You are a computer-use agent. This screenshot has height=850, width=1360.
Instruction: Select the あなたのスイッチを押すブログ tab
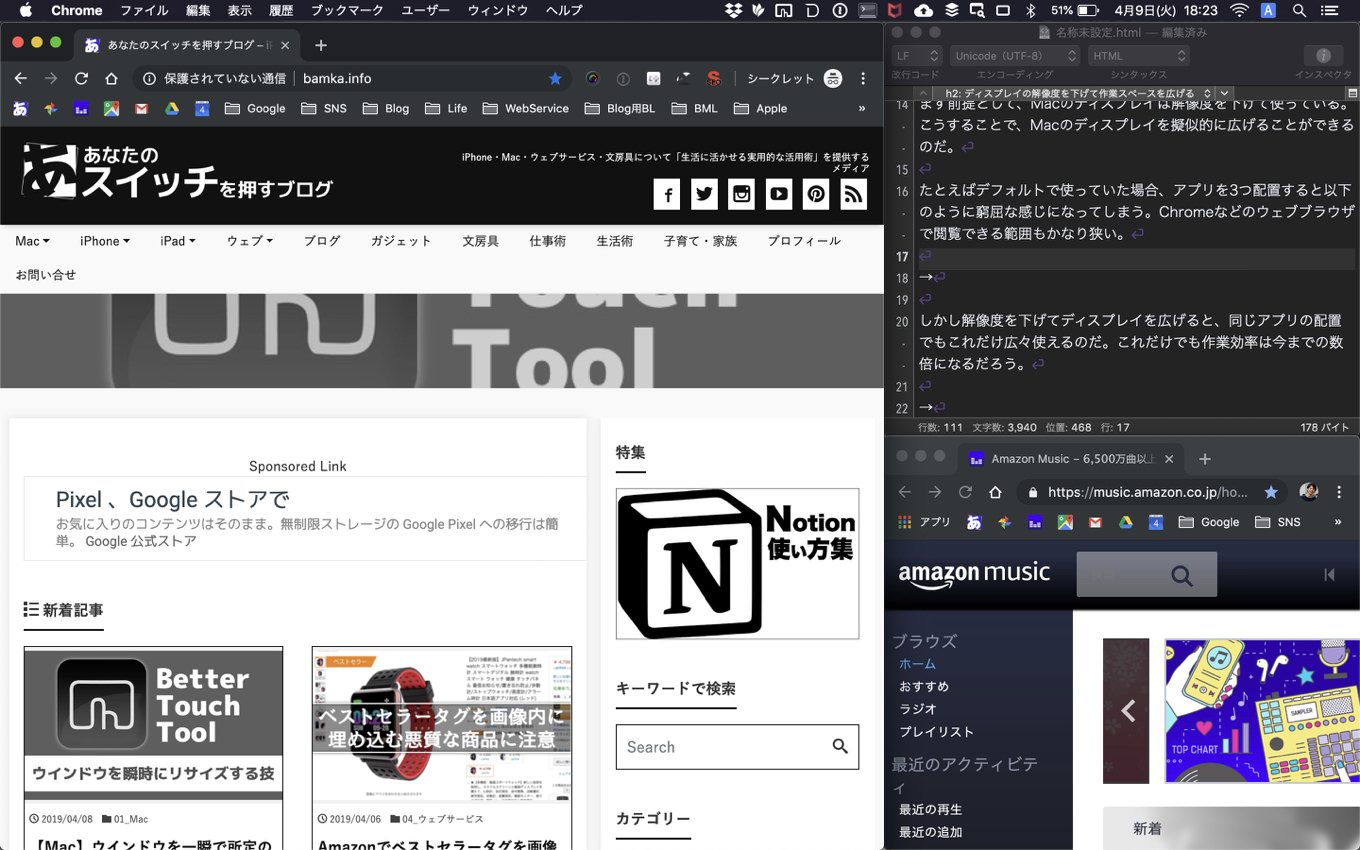[x=188, y=45]
